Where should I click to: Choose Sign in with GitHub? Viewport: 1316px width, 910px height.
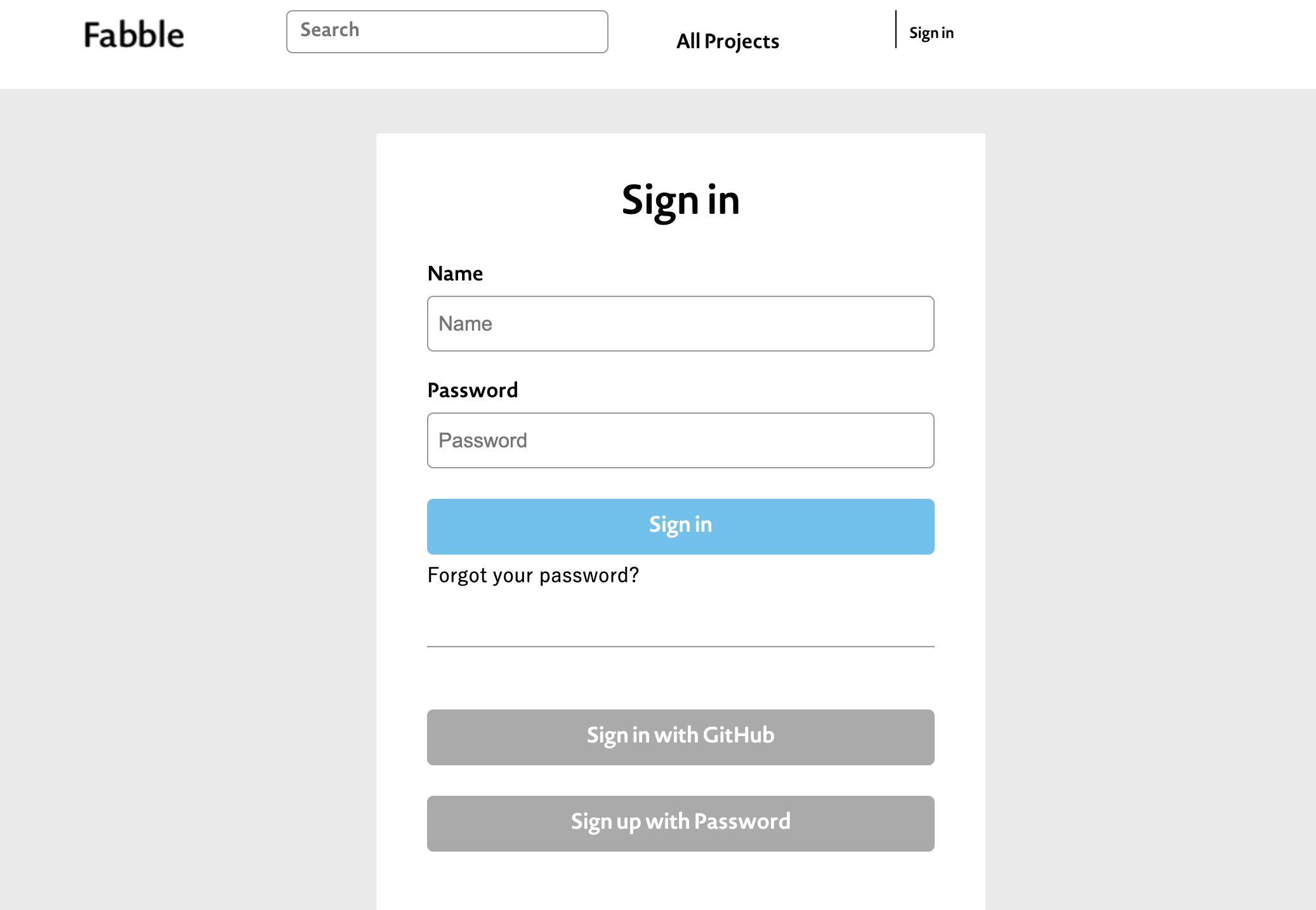point(680,737)
